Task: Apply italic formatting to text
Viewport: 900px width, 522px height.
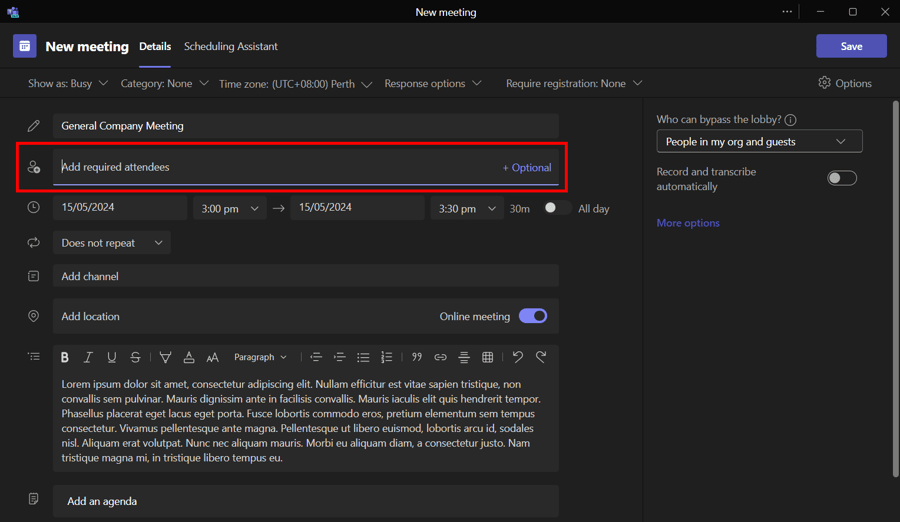Action: [x=88, y=357]
